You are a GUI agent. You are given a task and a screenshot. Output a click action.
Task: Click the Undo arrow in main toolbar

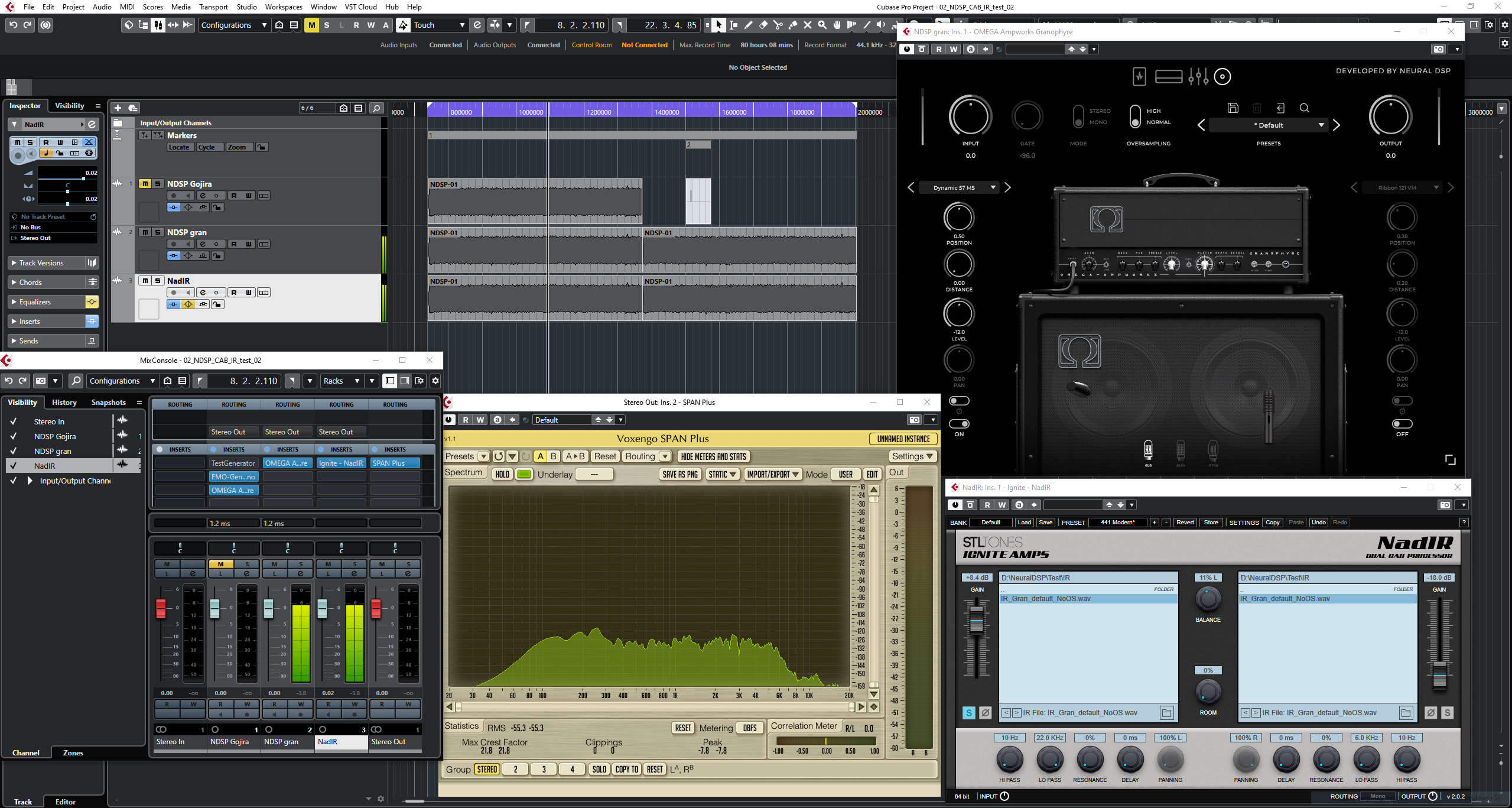(13, 25)
